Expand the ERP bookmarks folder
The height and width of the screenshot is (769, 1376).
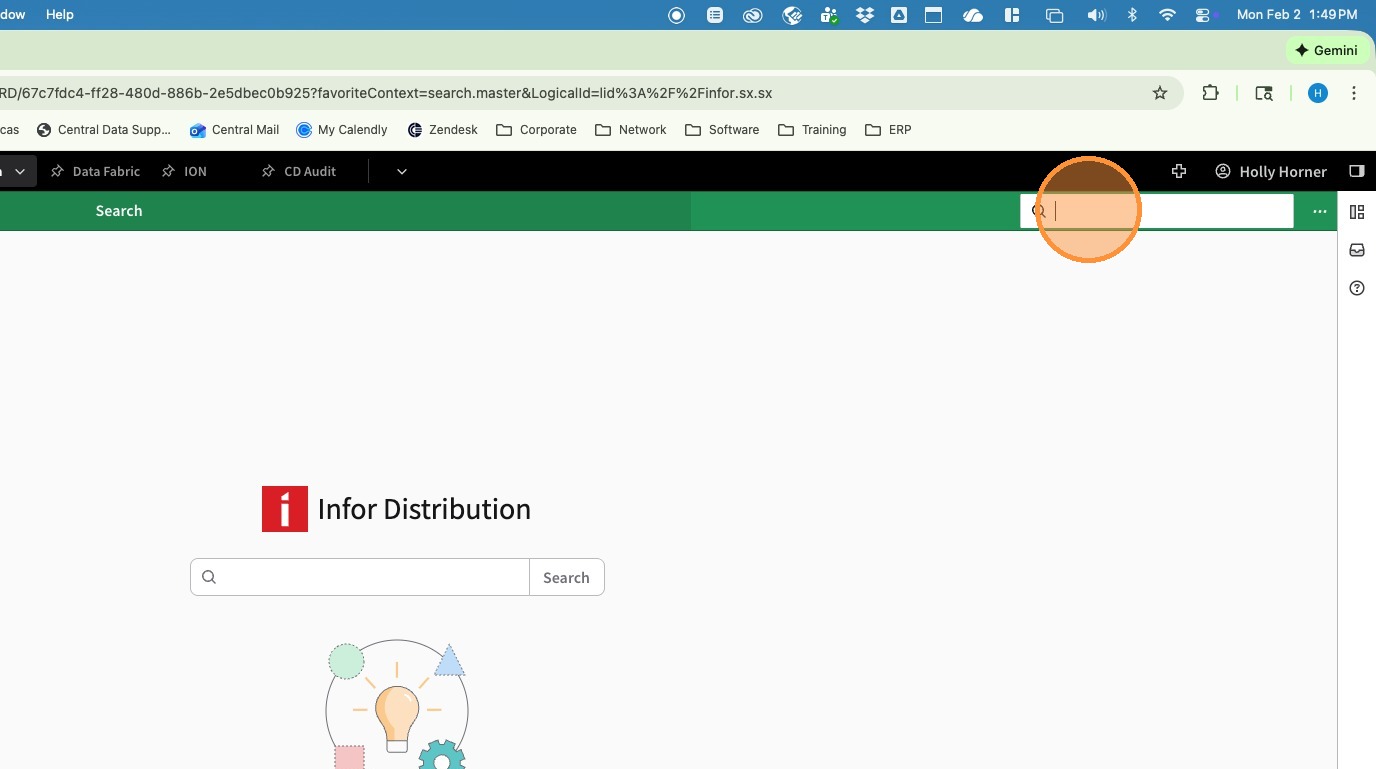coord(889,130)
